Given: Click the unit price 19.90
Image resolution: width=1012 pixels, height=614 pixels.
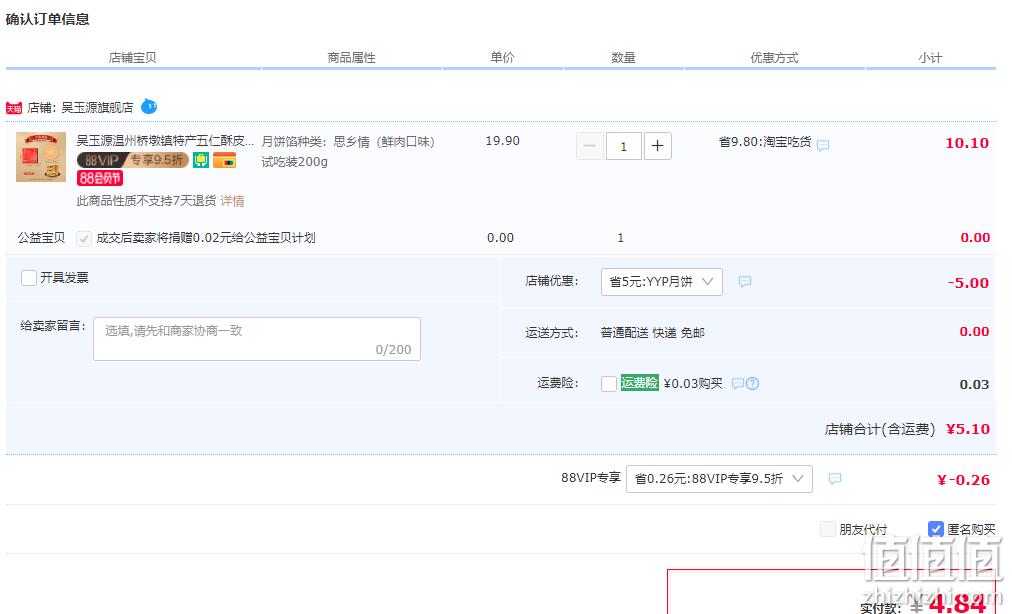Looking at the screenshot, I should click(502, 141).
